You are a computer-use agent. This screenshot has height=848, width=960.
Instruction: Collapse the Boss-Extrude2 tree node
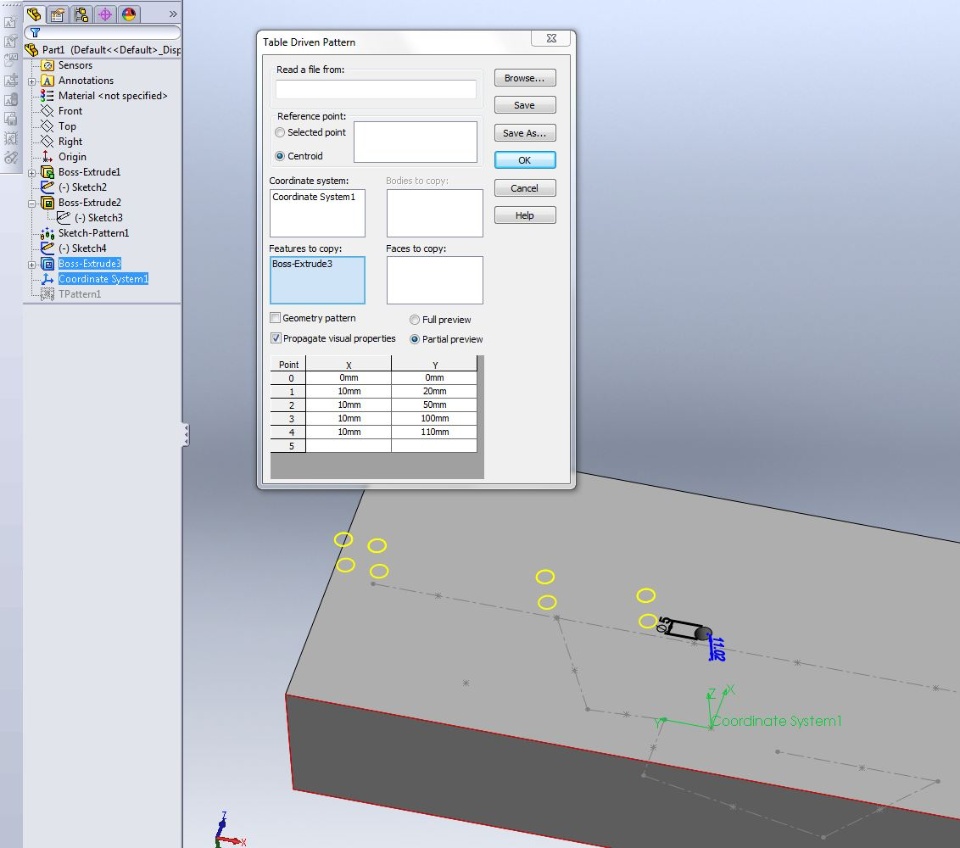32,203
